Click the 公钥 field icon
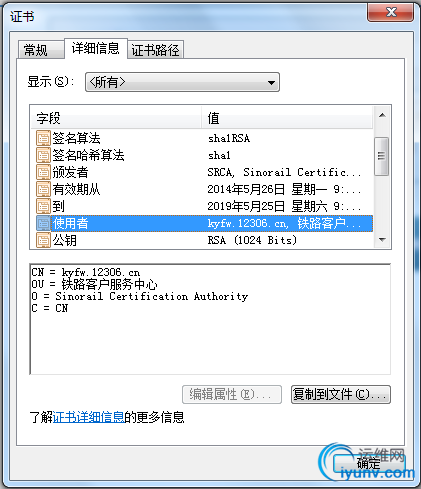 point(43,240)
